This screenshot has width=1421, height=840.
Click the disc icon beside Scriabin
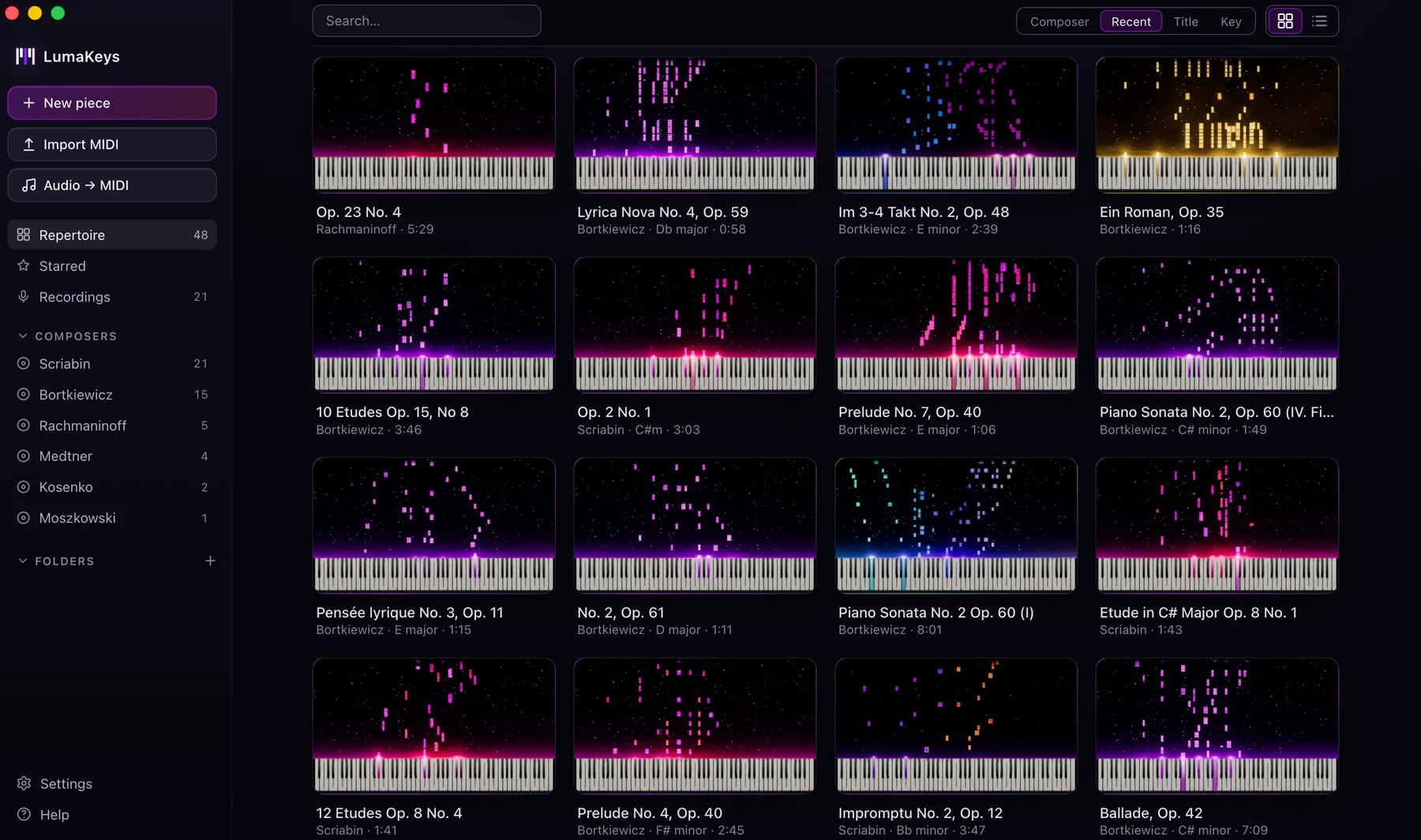[x=24, y=363]
